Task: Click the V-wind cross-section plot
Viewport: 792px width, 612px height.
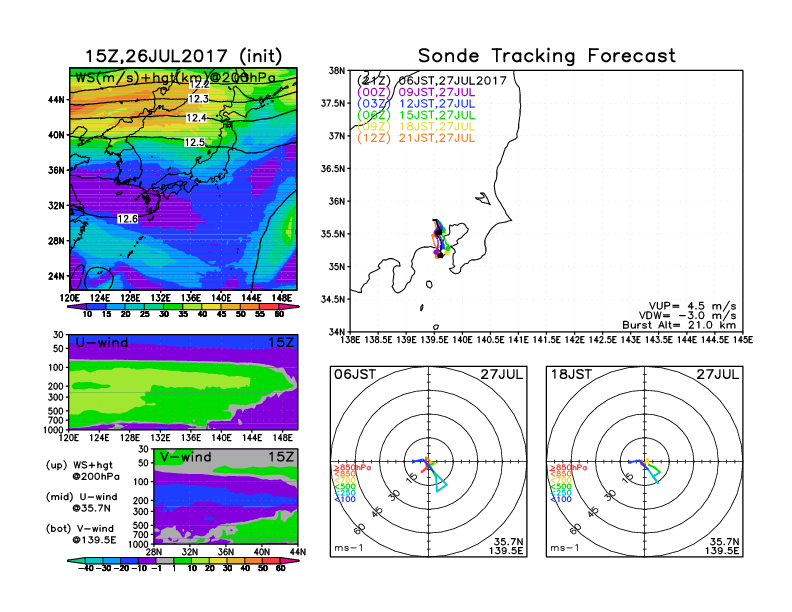Action: (x=225, y=496)
